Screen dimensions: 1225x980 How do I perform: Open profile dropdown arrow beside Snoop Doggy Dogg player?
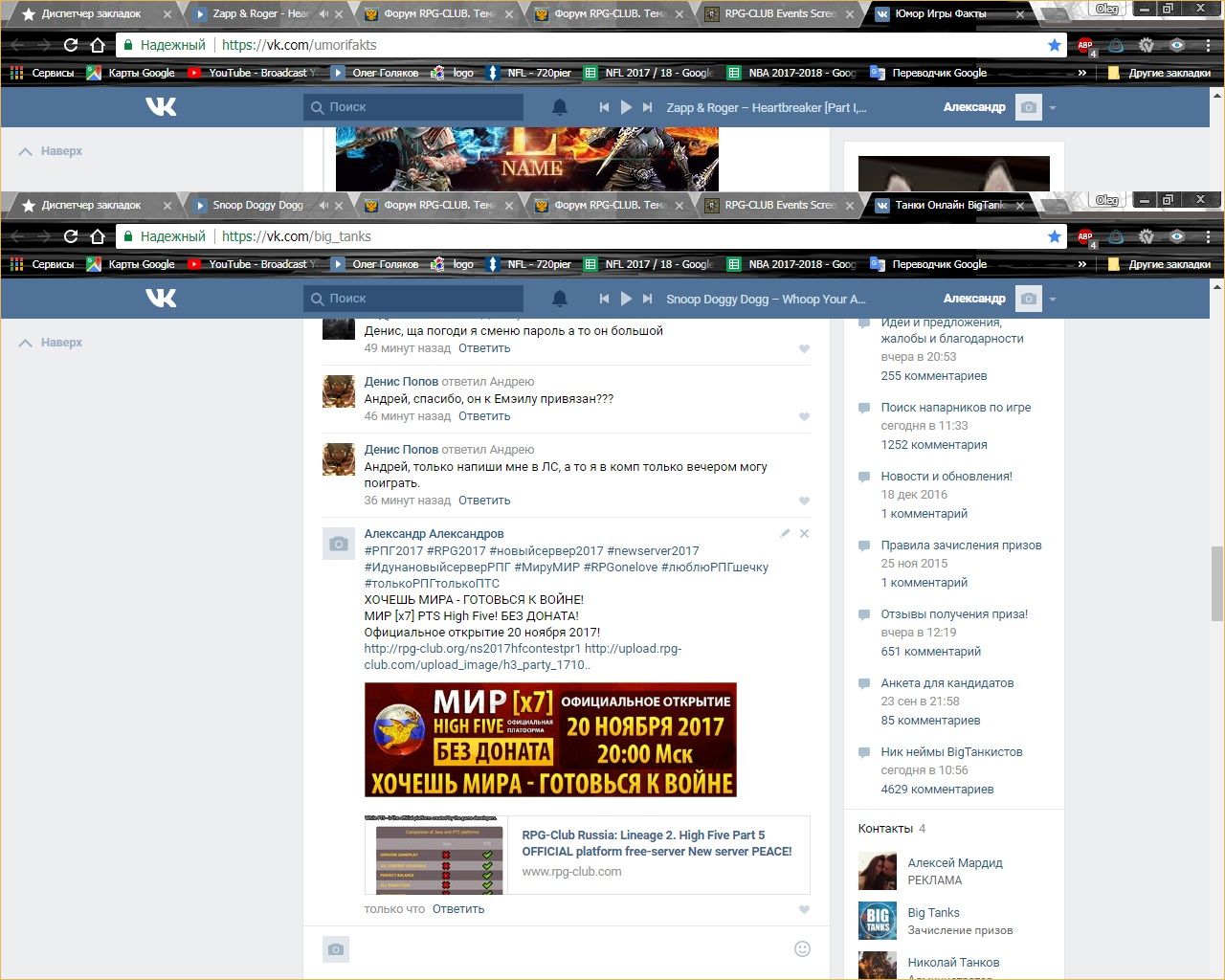tap(1053, 299)
